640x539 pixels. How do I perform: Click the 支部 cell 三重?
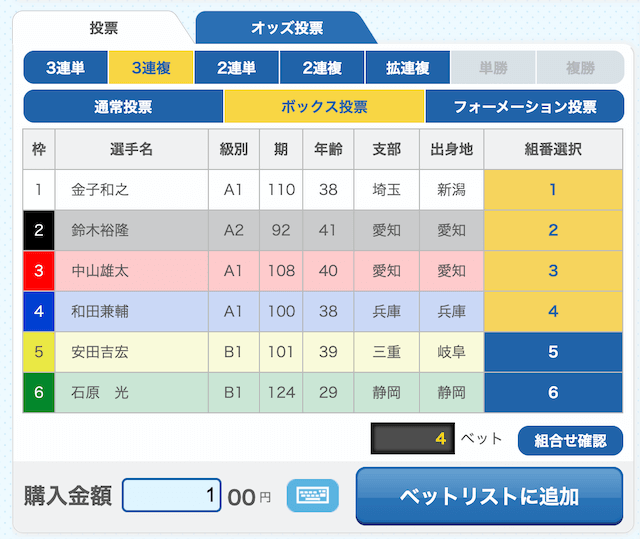pyautogui.click(x=387, y=352)
